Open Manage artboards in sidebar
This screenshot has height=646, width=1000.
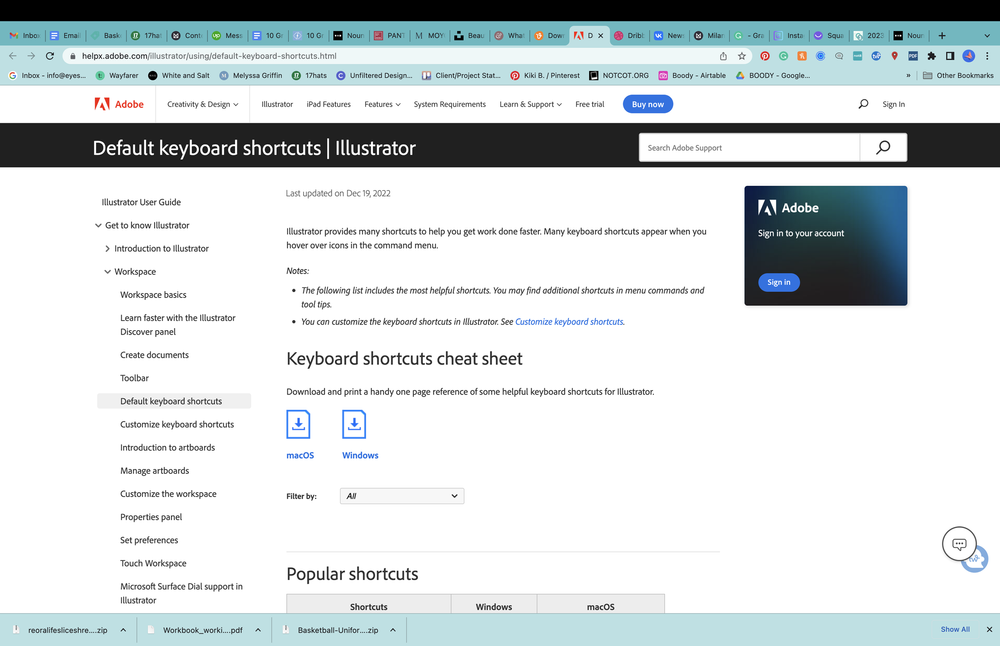[x=154, y=471]
